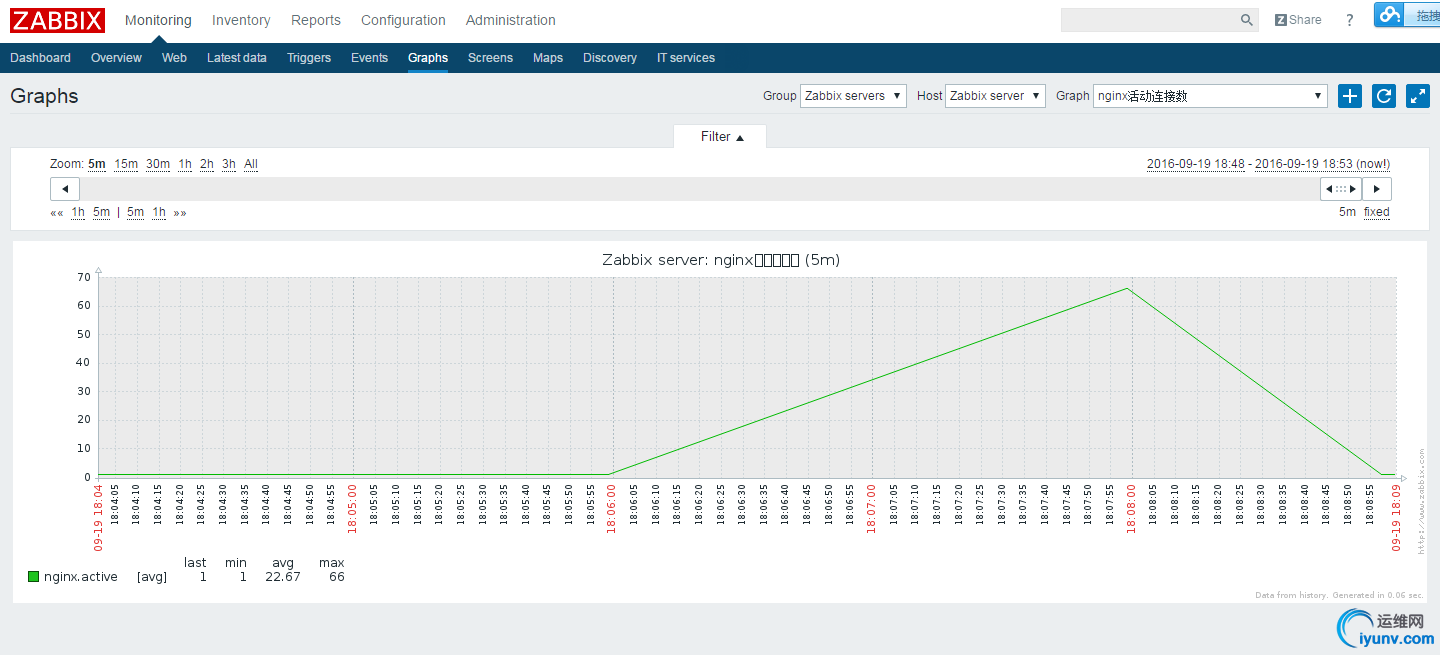Open the help question mark icon
Viewport: 1440px width, 655px height.
click(1350, 20)
